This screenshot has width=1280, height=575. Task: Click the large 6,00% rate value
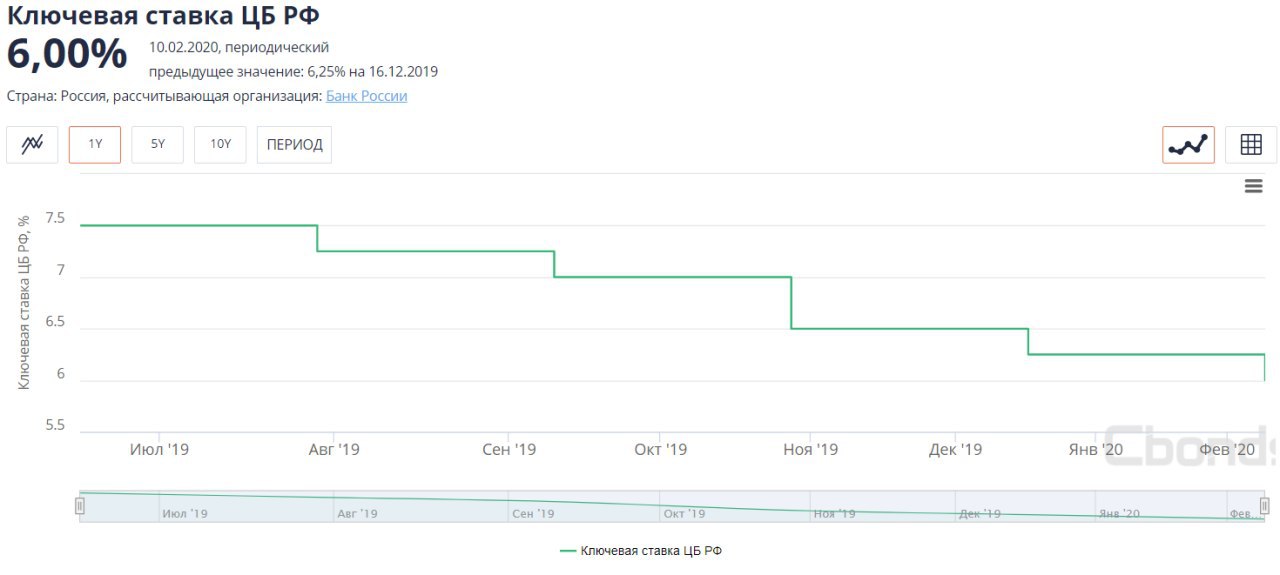pos(67,54)
